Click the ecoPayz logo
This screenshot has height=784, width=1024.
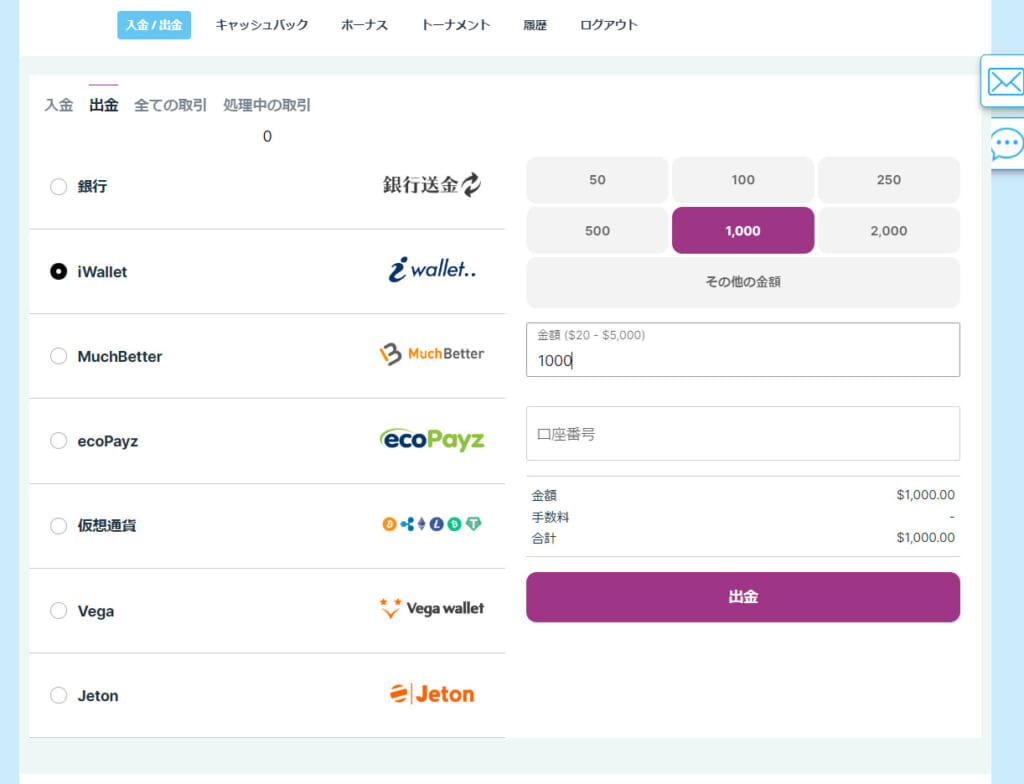pyautogui.click(x=432, y=440)
